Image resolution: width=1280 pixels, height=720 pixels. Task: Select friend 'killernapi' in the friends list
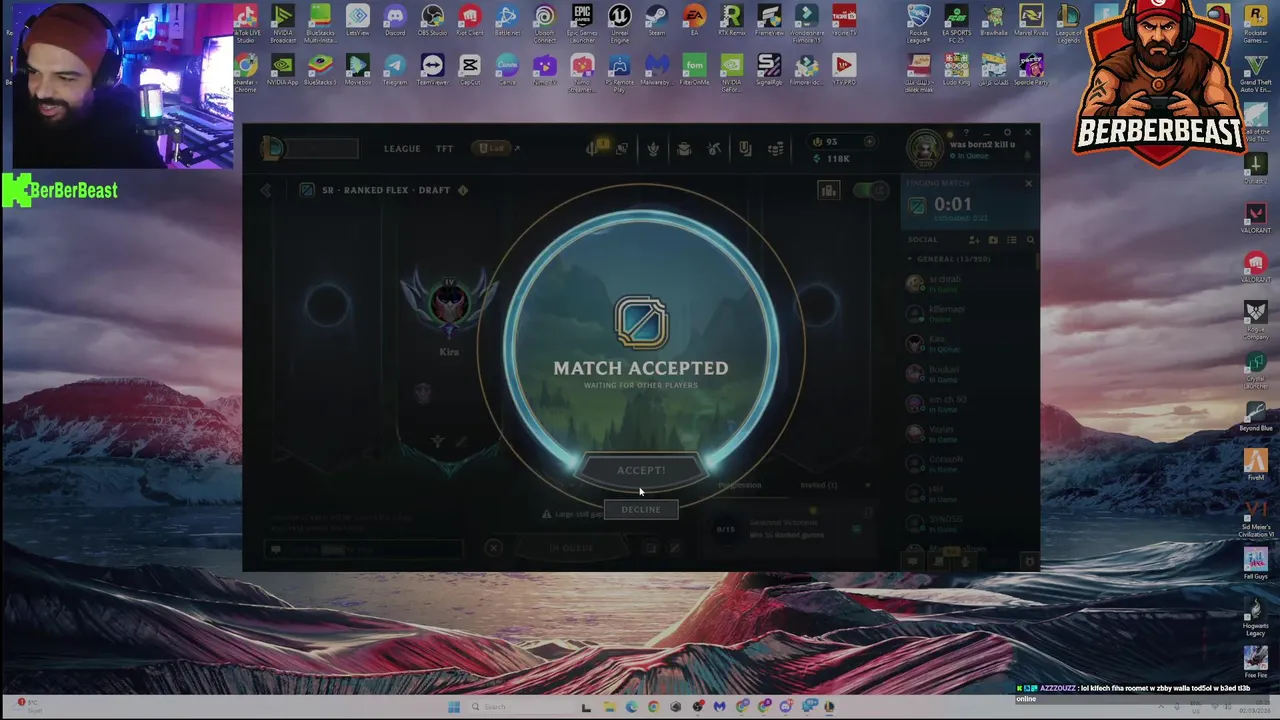pyautogui.click(x=970, y=313)
